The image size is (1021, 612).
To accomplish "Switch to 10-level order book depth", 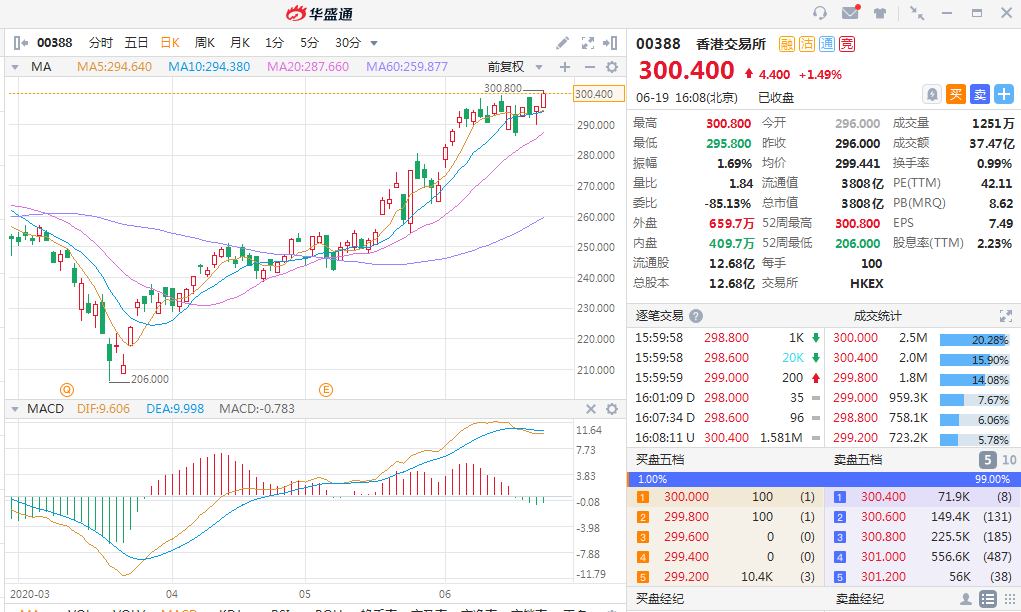I will point(1009,460).
